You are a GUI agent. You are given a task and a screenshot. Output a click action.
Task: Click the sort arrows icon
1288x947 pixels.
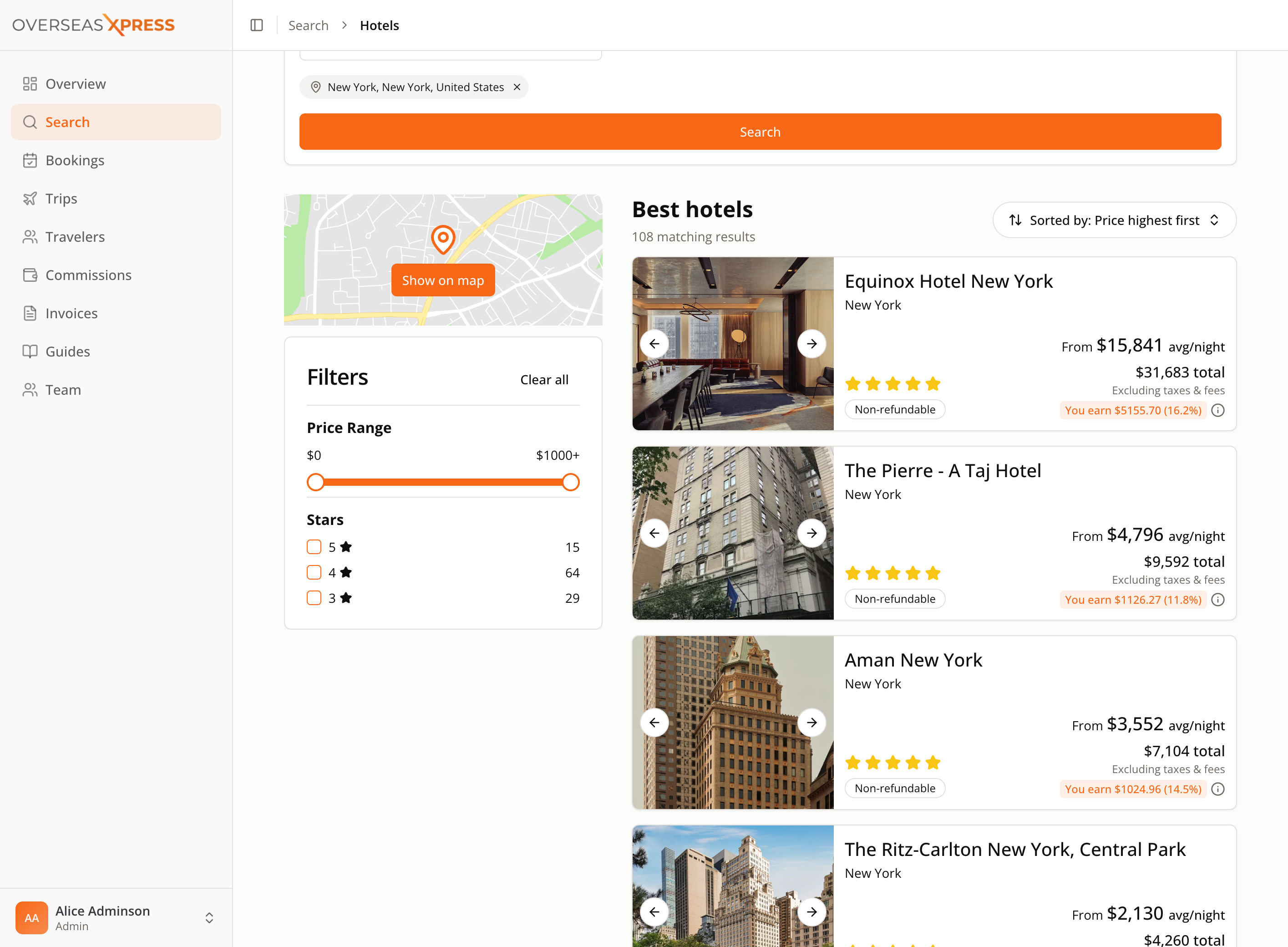click(1015, 220)
